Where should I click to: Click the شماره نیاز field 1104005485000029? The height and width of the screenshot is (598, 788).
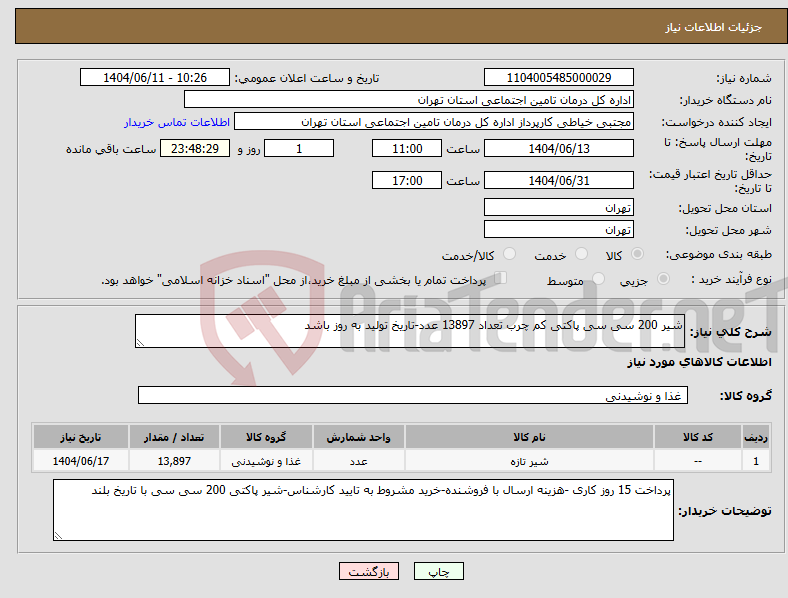(x=559, y=77)
